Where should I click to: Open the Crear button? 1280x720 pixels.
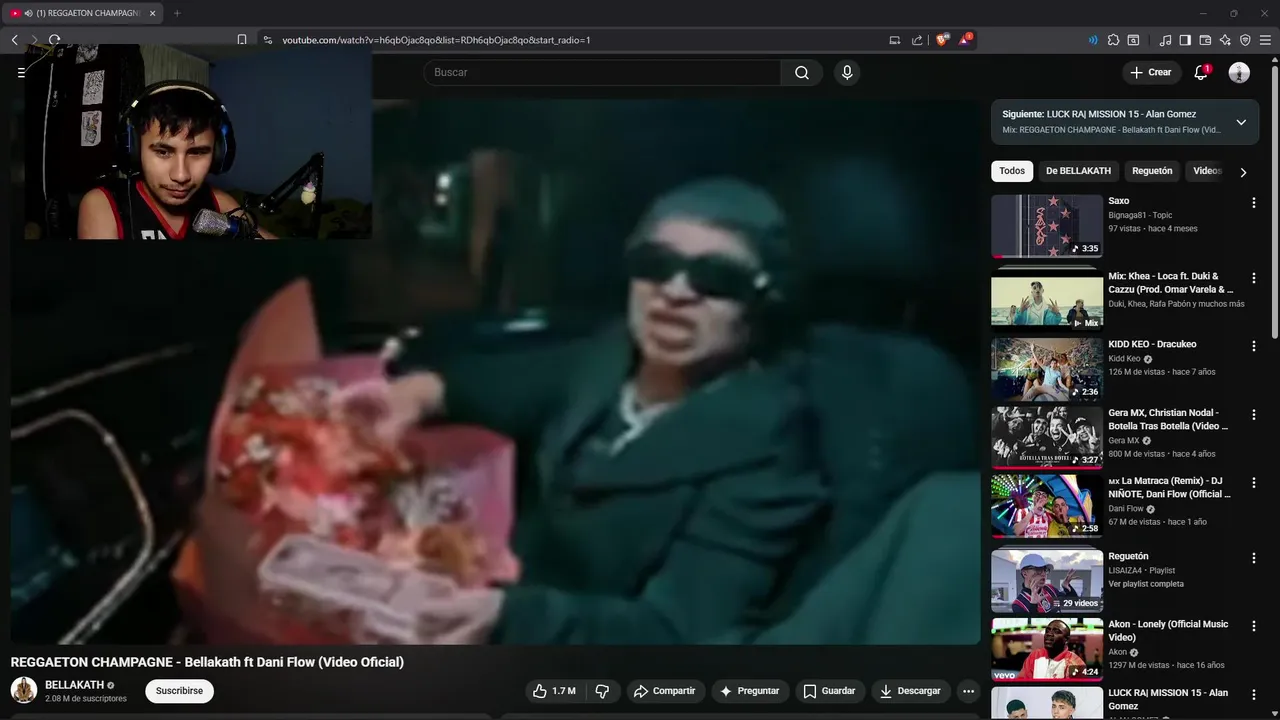(x=1151, y=72)
